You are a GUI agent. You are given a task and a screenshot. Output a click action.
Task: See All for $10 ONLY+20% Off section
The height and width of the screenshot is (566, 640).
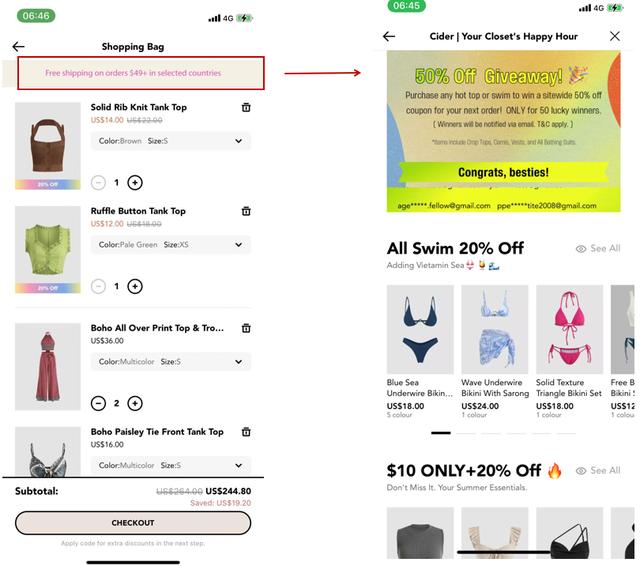pyautogui.click(x=598, y=471)
